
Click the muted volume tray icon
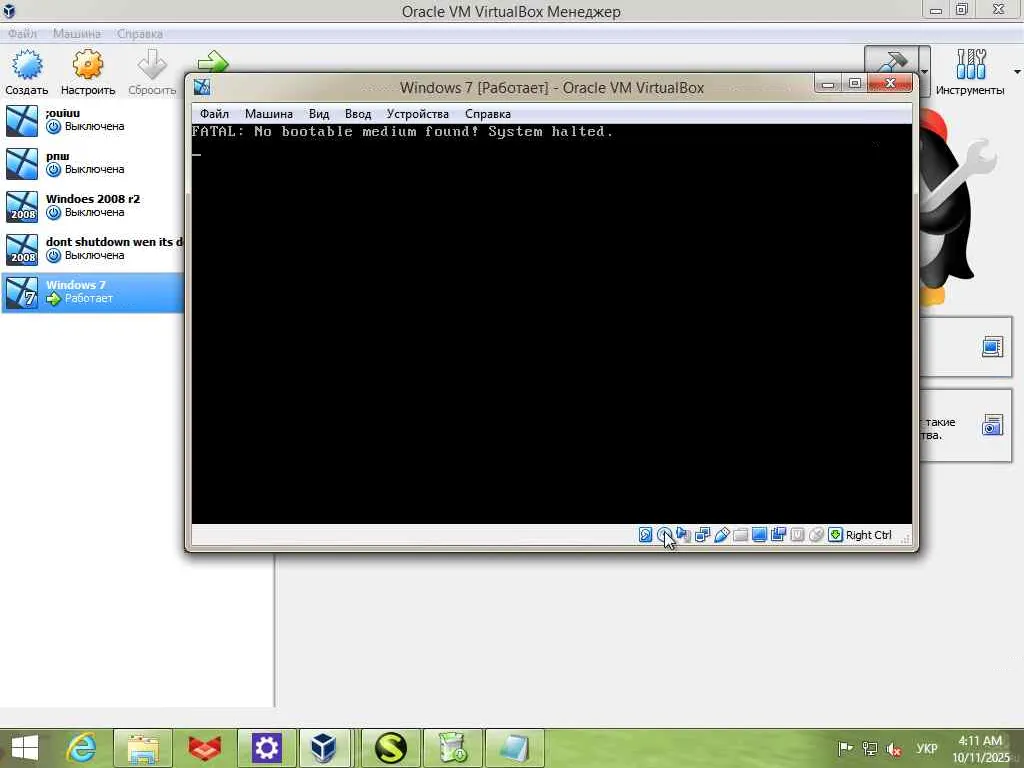[x=893, y=749]
